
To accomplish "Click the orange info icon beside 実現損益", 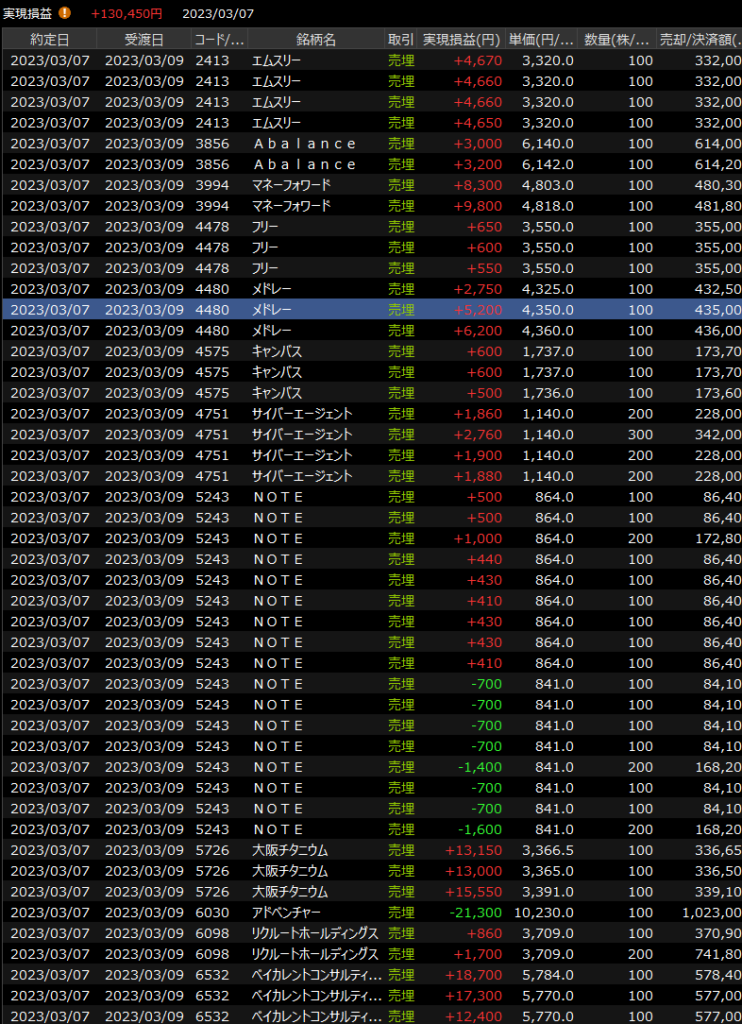I will (x=65, y=13).
